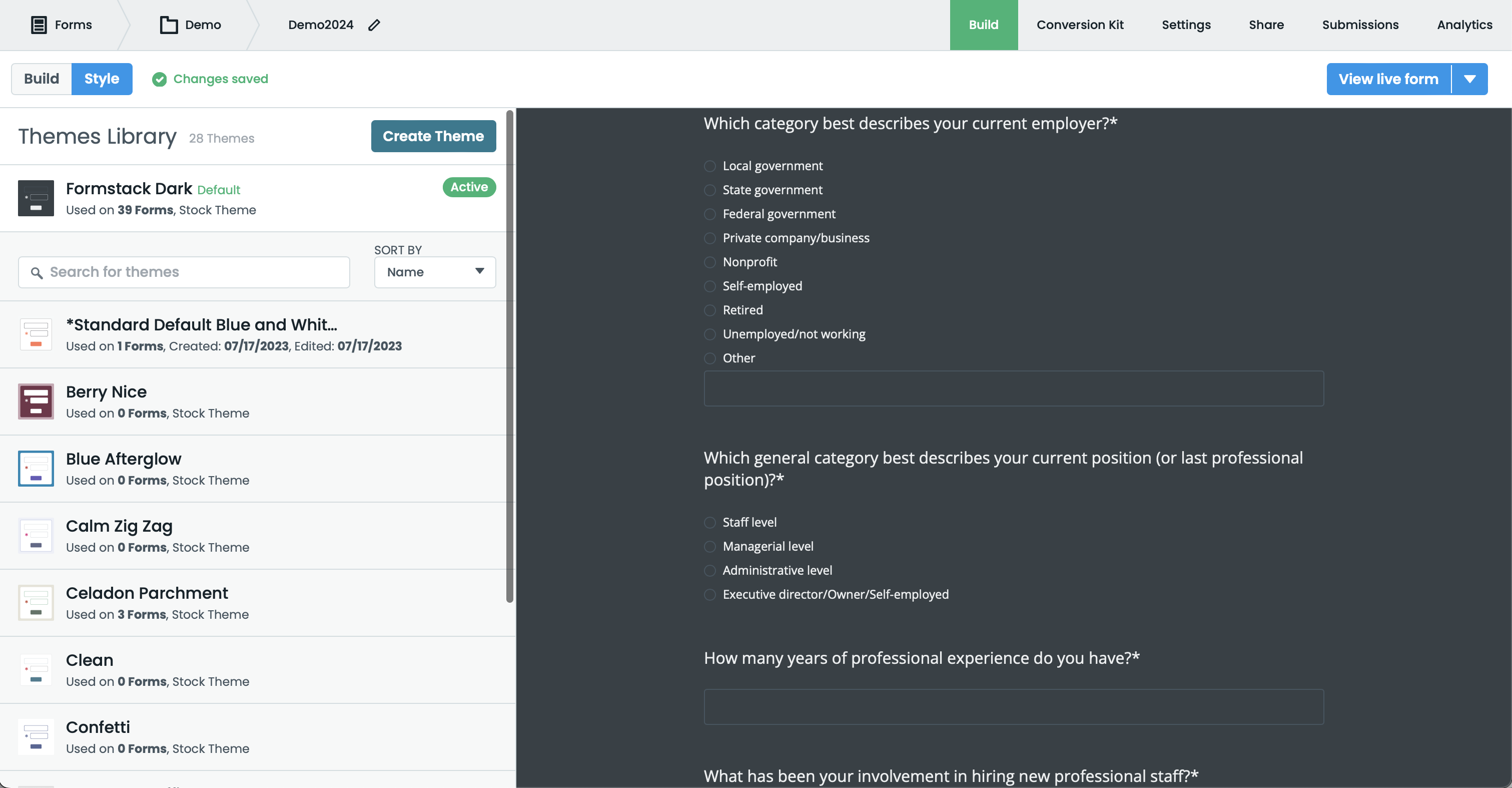Open the Conversion Kit tab
This screenshot has width=1512, height=788.
pos(1080,25)
